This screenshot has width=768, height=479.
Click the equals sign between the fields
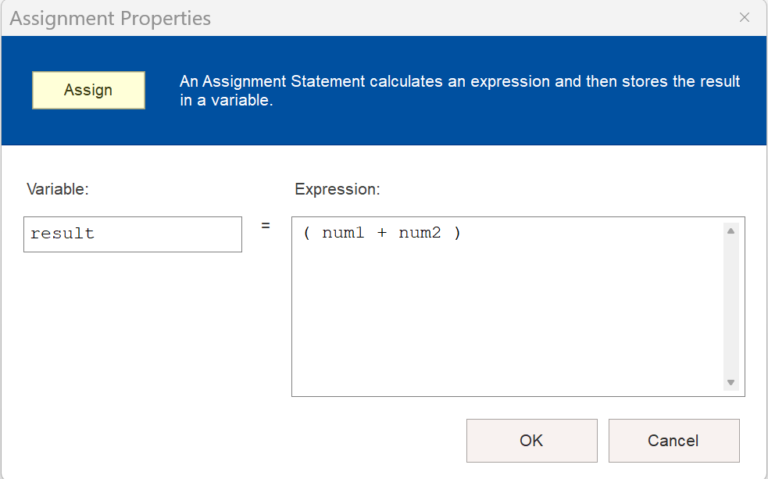(266, 226)
